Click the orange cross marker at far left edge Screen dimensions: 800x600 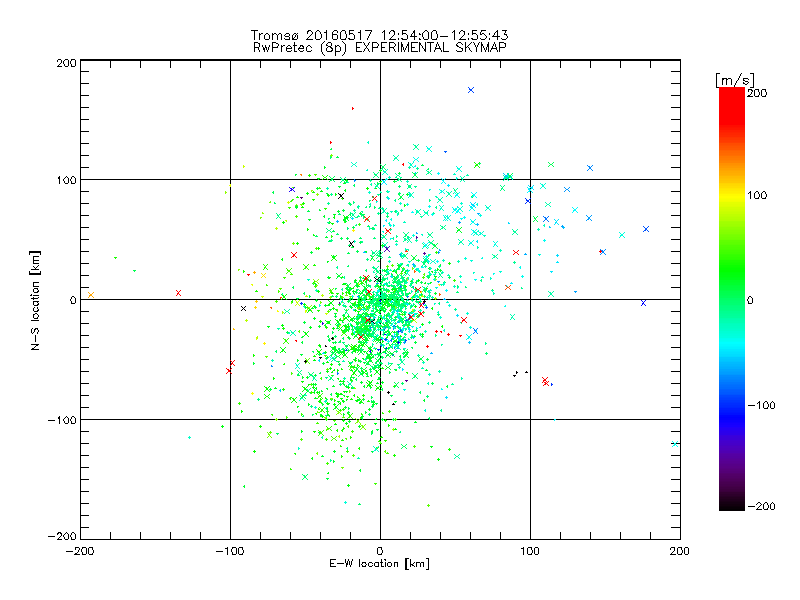click(x=91, y=295)
